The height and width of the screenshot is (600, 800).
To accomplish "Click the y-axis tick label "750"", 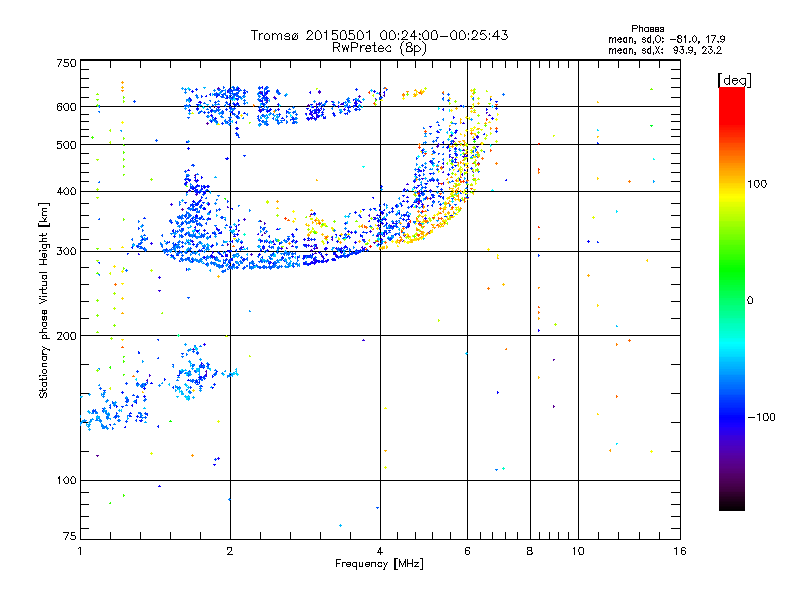I will [x=66, y=63].
